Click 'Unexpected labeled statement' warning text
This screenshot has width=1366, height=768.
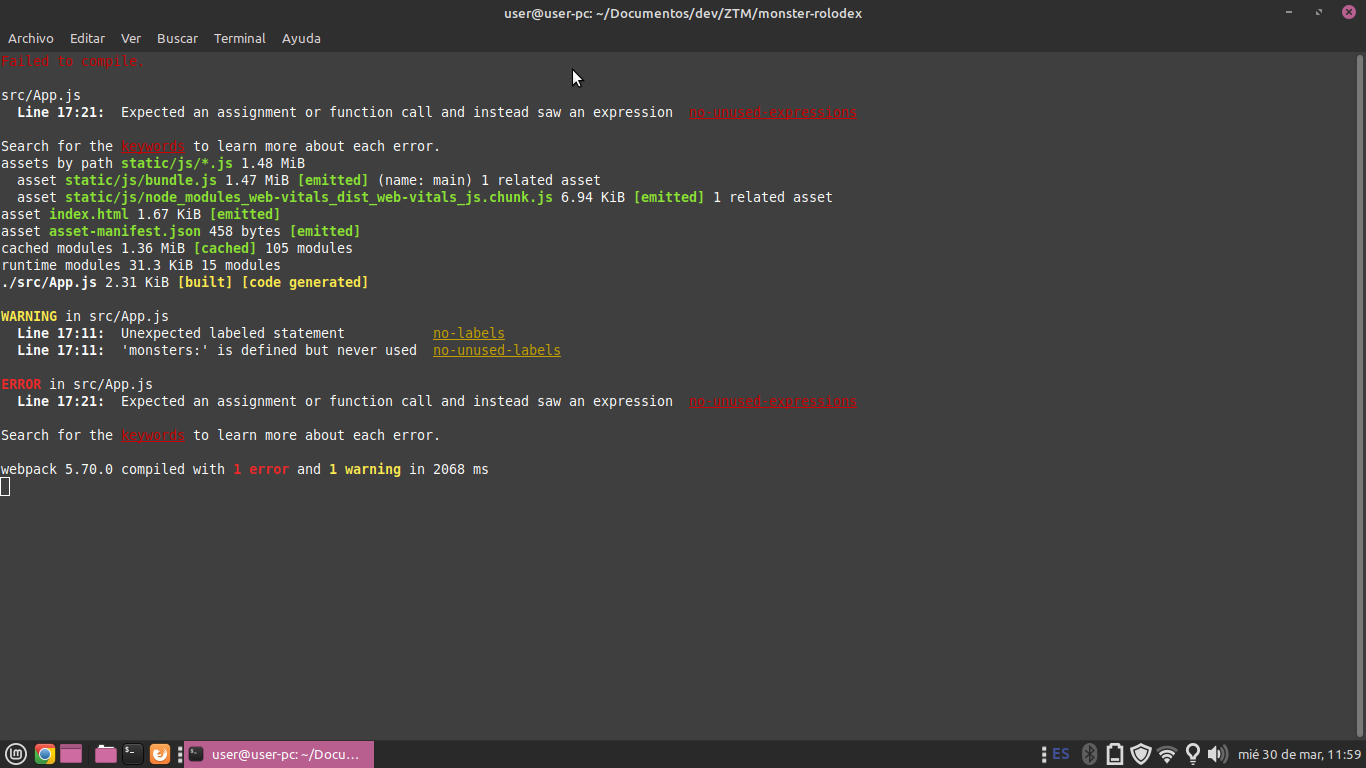233,333
